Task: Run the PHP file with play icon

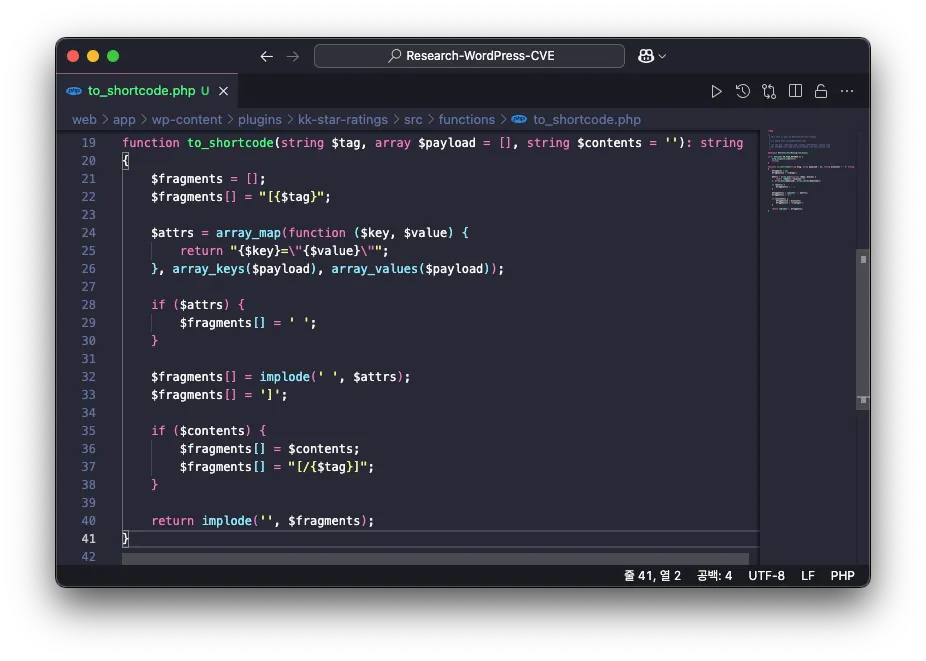Action: click(x=716, y=91)
